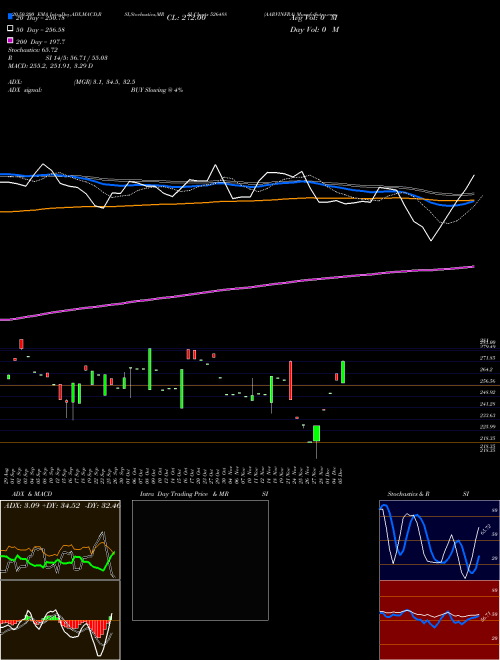Click the white 50 Day legend swatch

pyautogui.click(x=10, y=29)
